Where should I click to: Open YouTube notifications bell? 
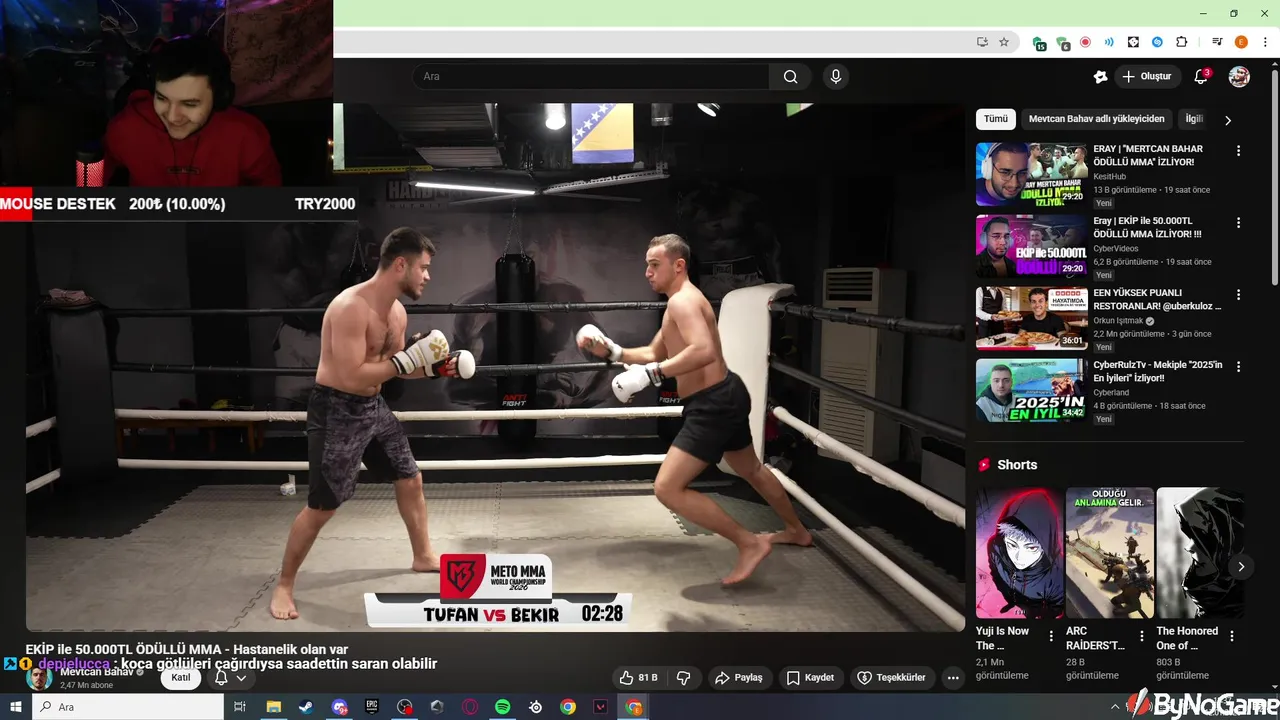click(1201, 77)
